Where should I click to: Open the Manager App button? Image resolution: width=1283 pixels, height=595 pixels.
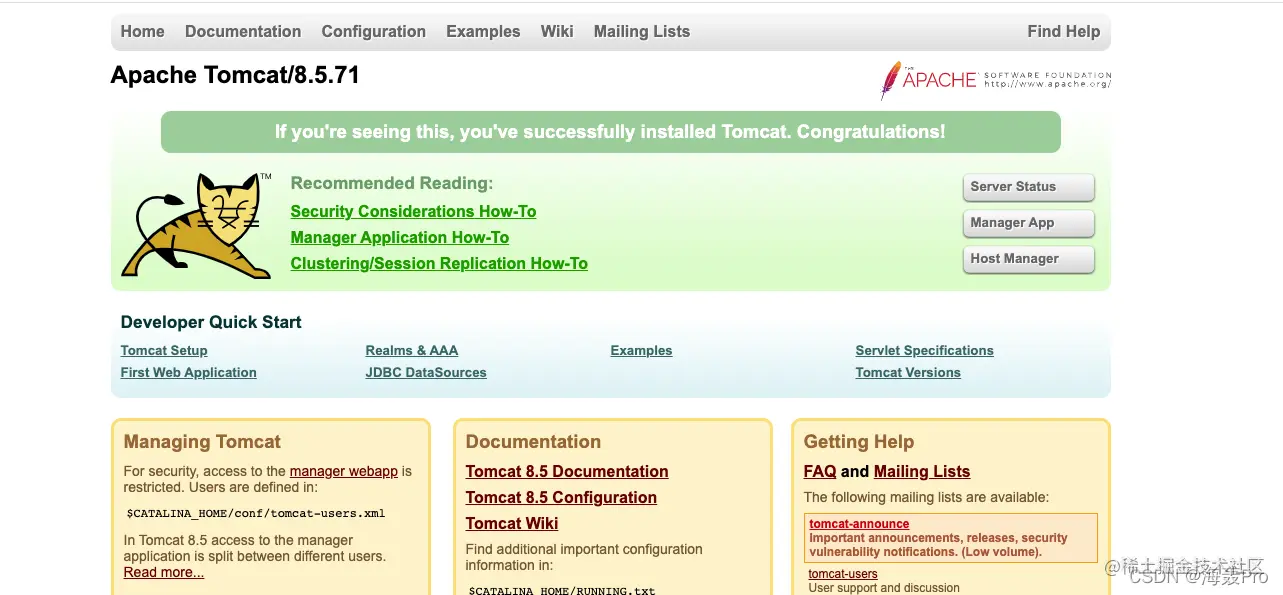[1029, 223]
